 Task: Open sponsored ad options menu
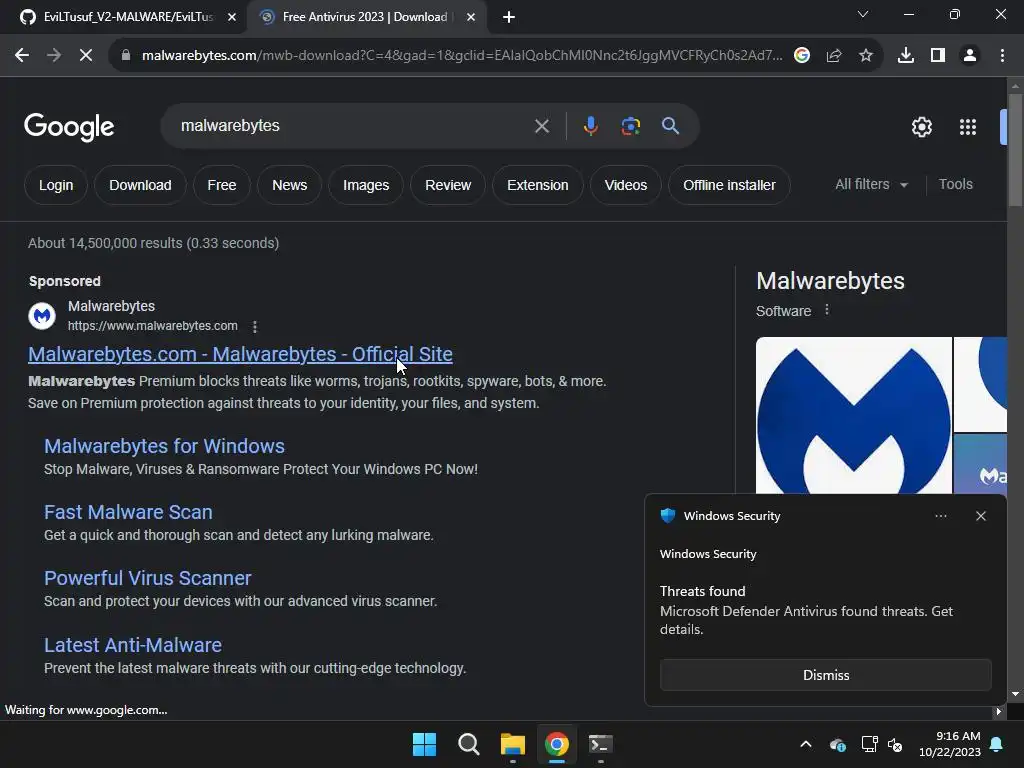255,327
